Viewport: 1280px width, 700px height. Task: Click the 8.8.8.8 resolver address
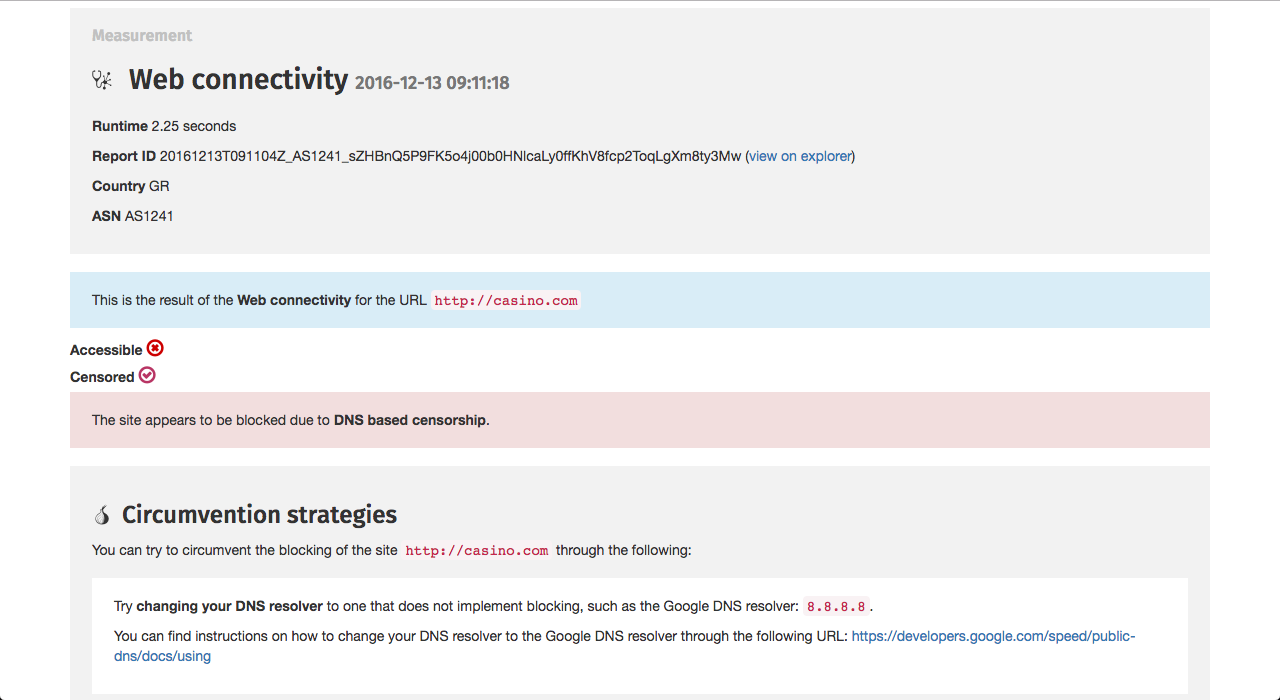(836, 606)
